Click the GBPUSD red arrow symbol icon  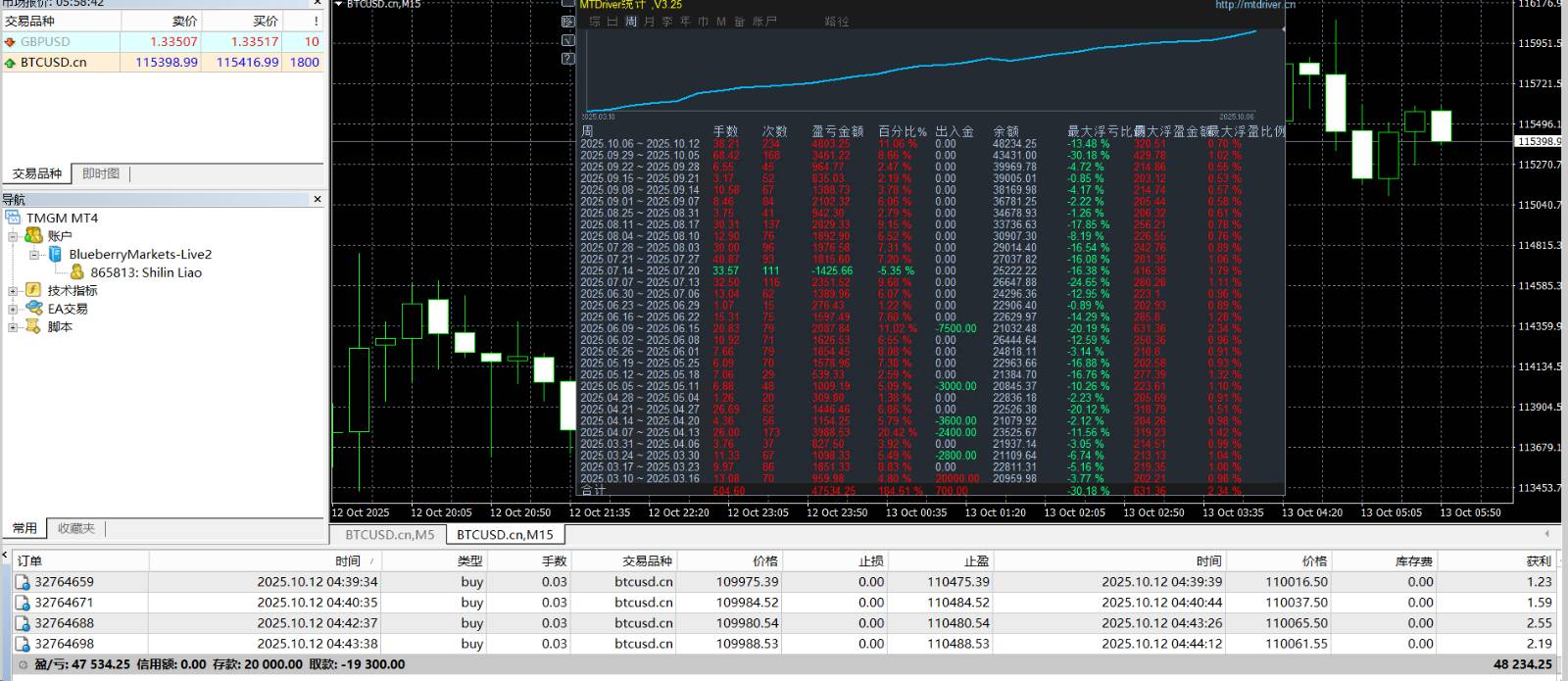pos(10,42)
